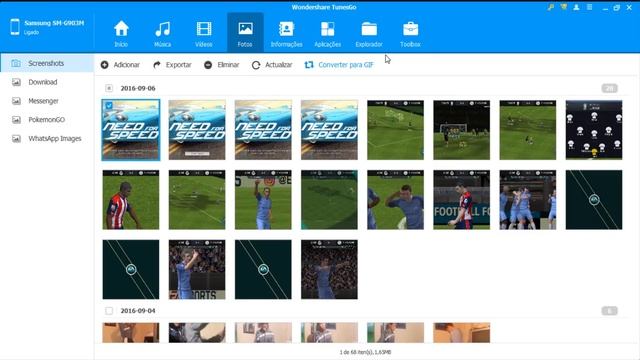This screenshot has width=640, height=360.
Task: Select the Fotos tab
Action: coord(245,33)
